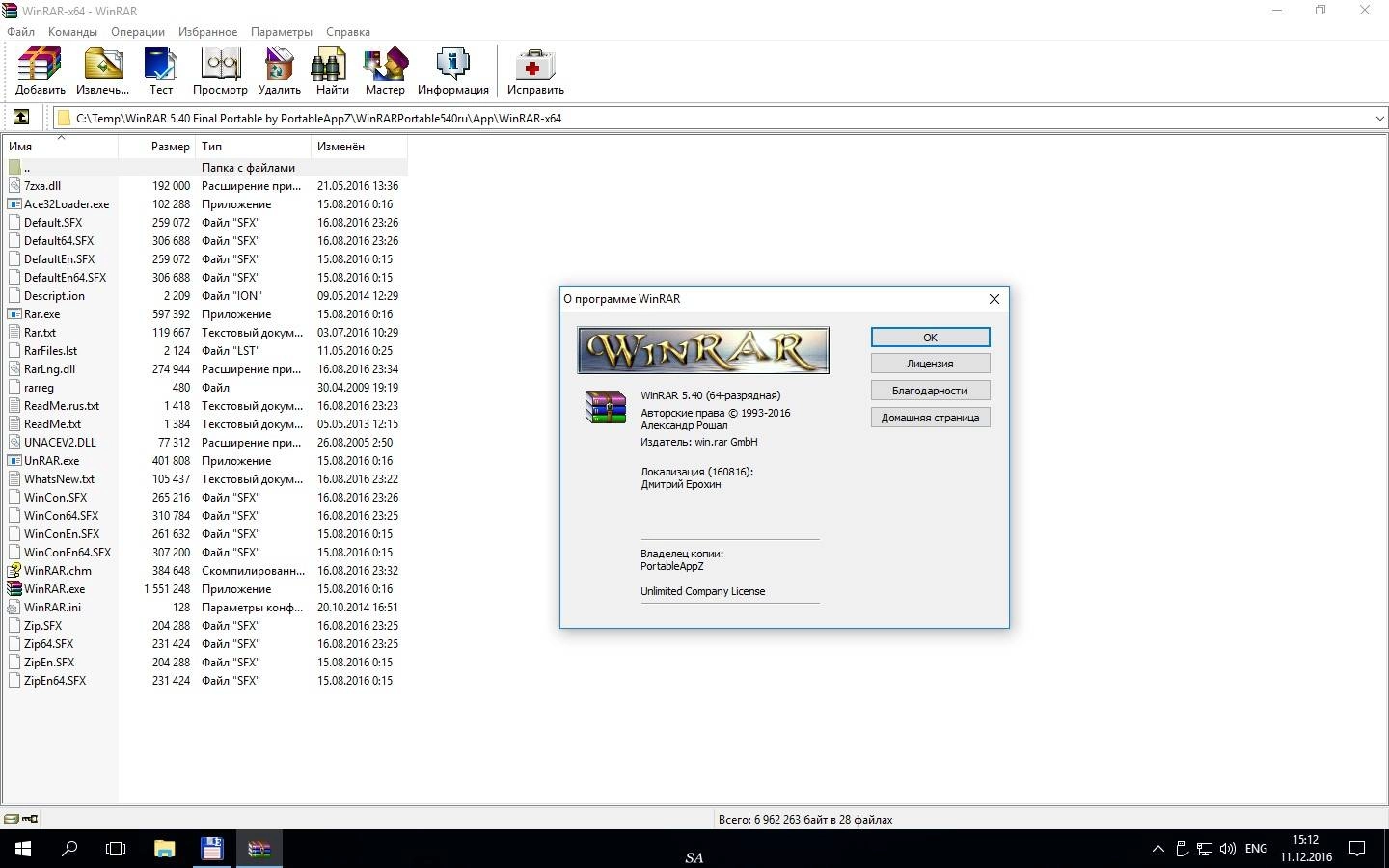The height and width of the screenshot is (868, 1389).
Task: Click the ENG language indicator
Action: click(x=1256, y=849)
